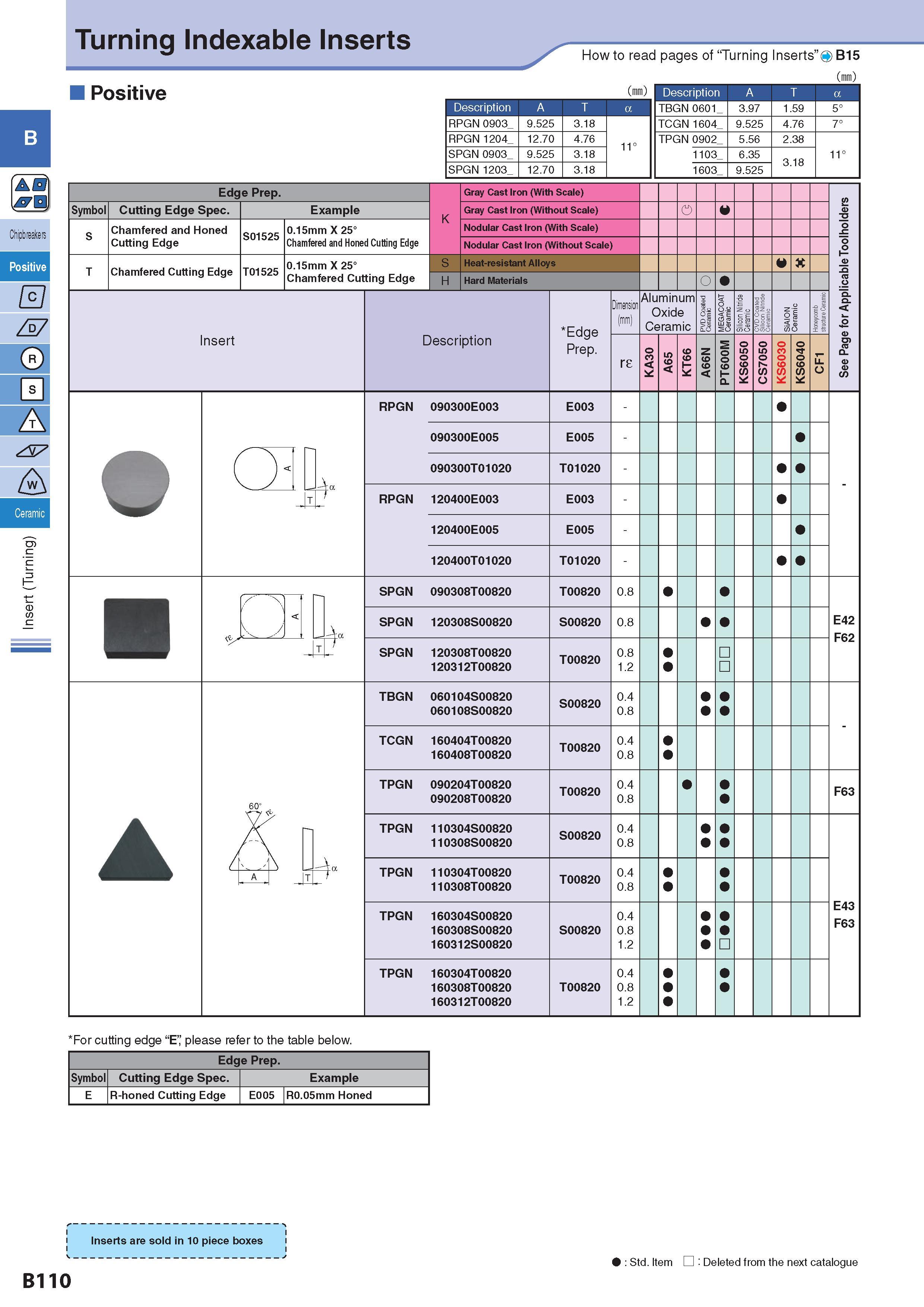Viewport: 924px width, 1307px height.
Task: Click the 'Deleted from next catalogue' square symbol
Action: pyautogui.click(x=688, y=1261)
